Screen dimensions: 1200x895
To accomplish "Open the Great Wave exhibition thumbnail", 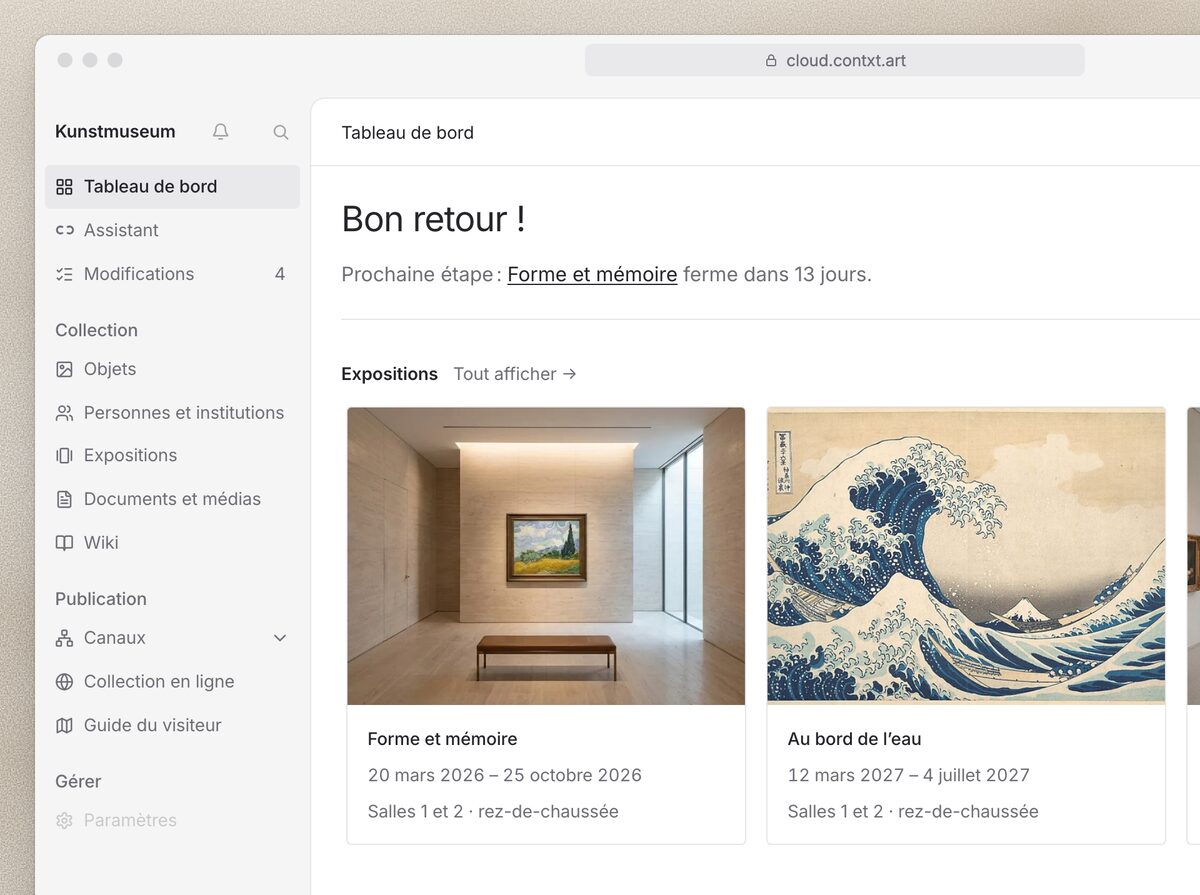I will pos(966,556).
